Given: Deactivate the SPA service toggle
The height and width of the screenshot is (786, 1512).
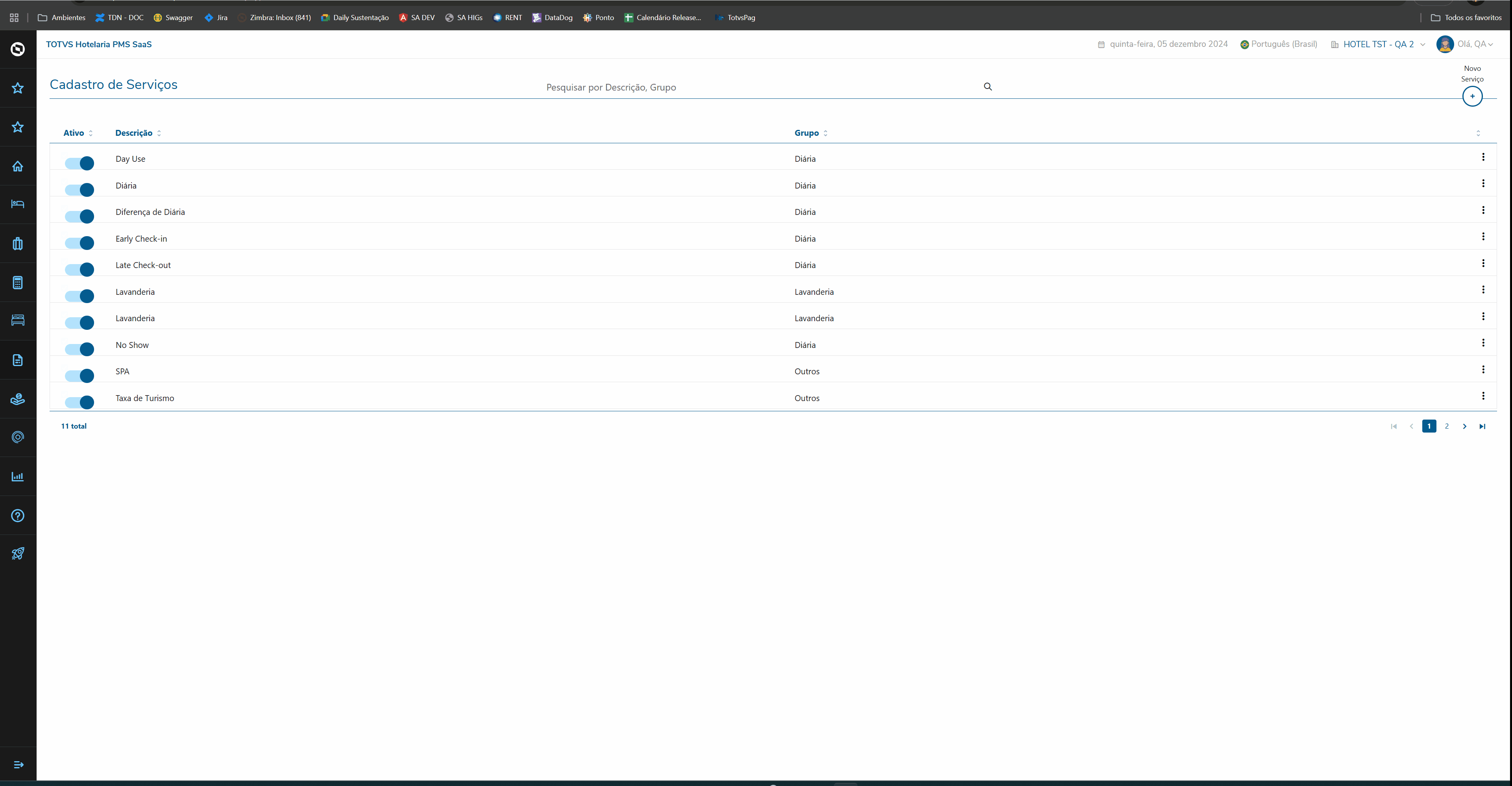Looking at the screenshot, I should tap(79, 376).
